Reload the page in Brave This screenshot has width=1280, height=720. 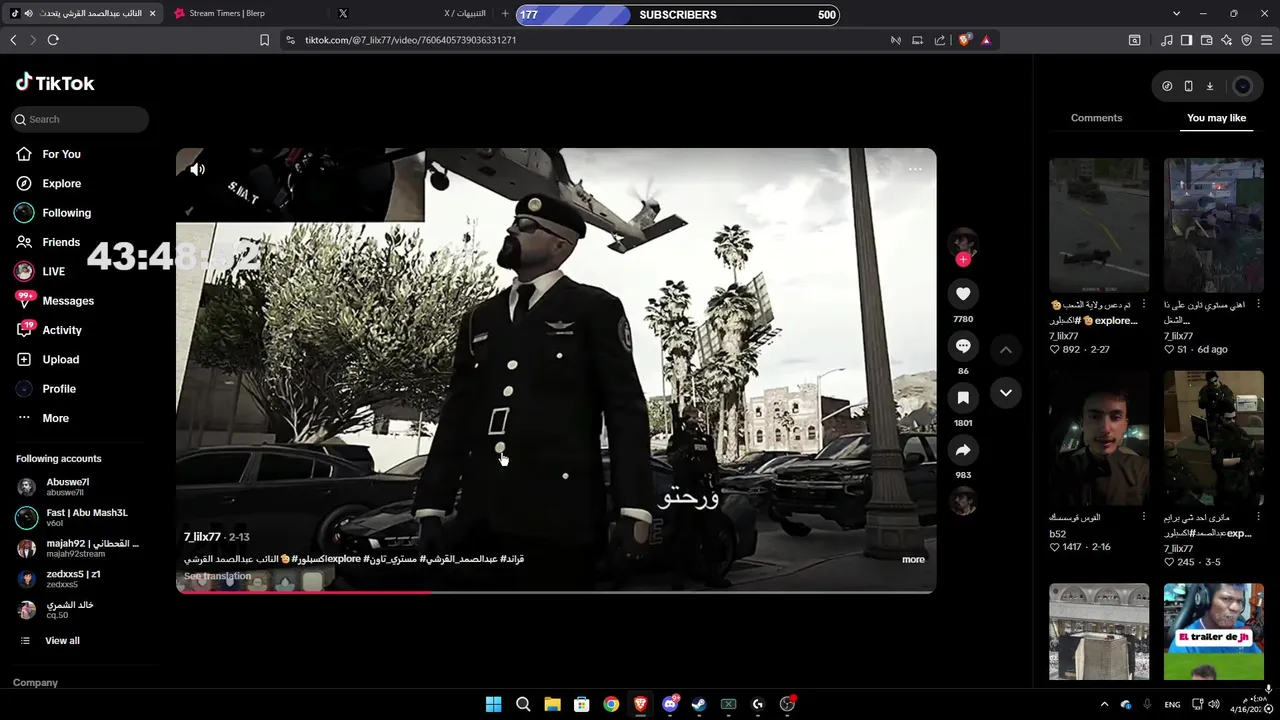[x=53, y=40]
